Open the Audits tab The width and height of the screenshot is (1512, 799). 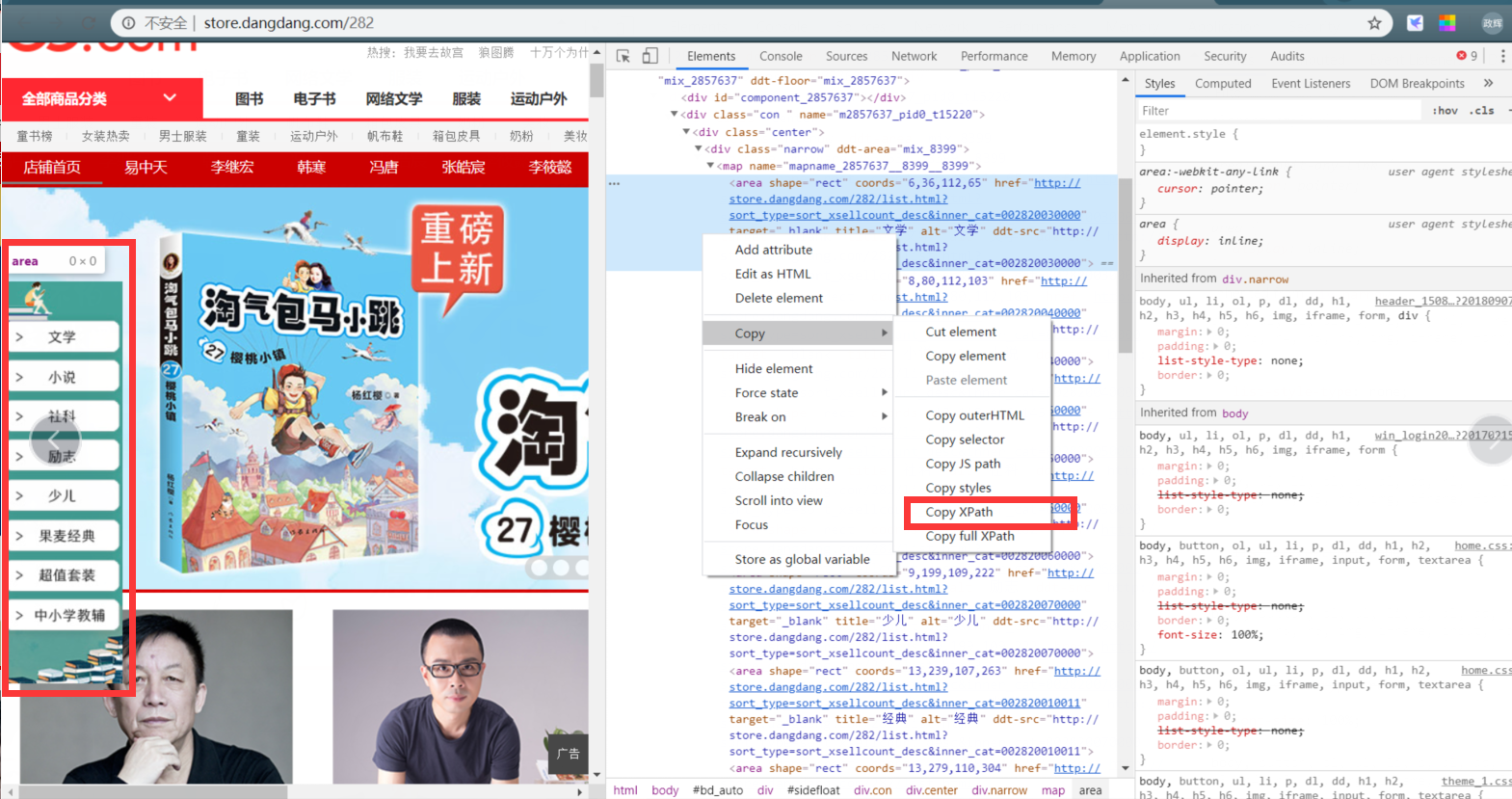coord(1287,56)
